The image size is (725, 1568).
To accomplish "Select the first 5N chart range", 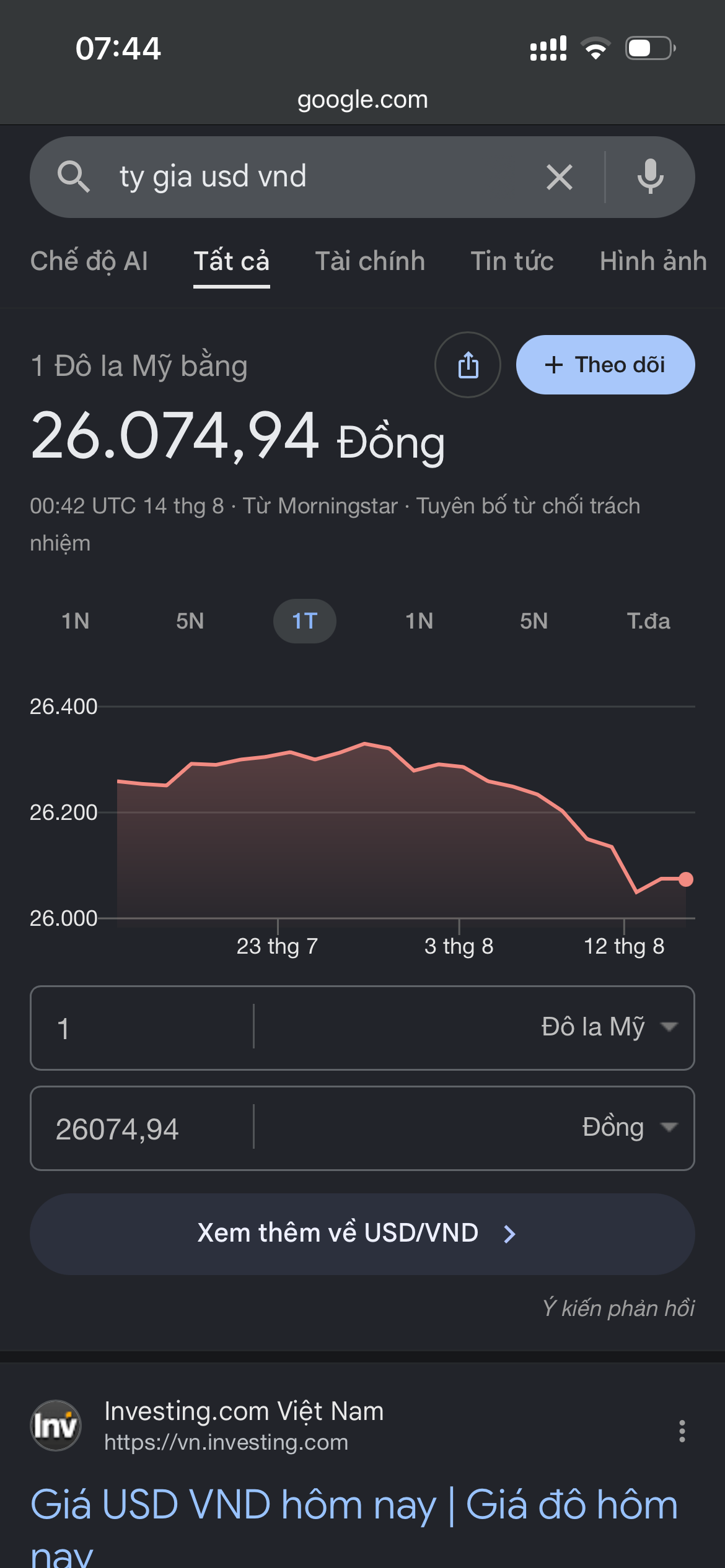I will tap(190, 621).
